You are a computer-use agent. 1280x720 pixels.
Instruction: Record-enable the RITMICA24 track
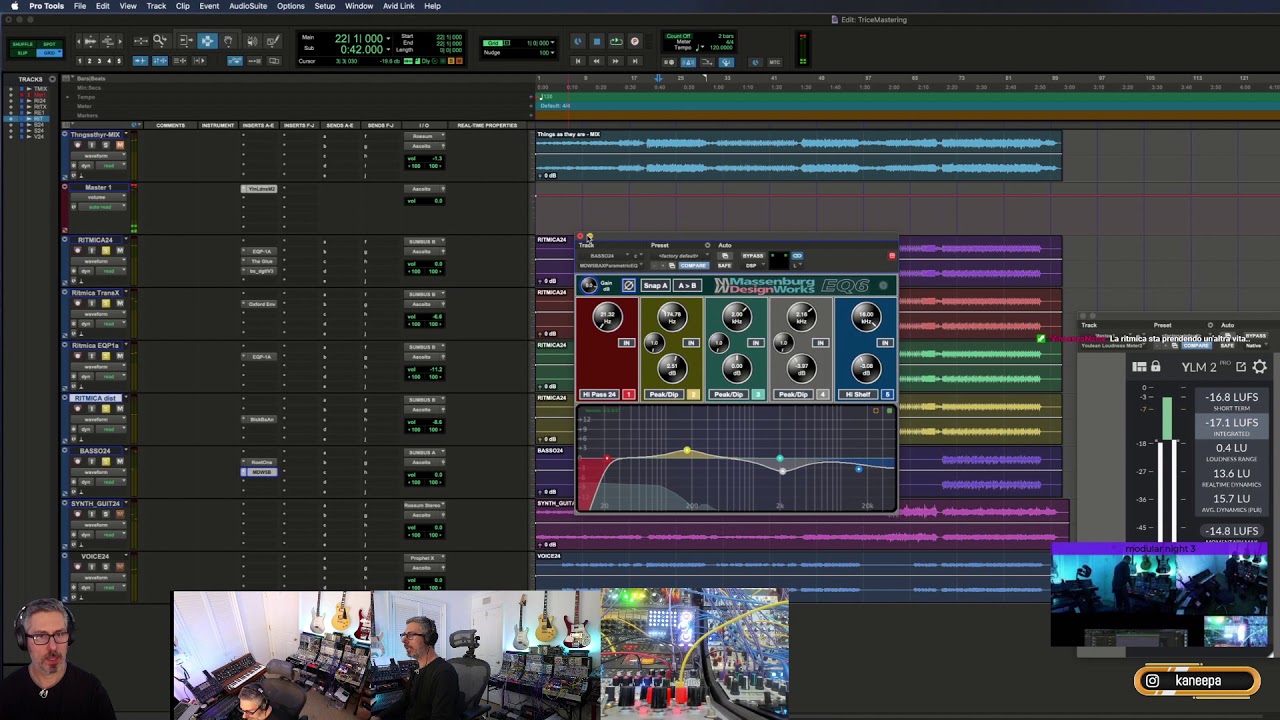(x=77, y=250)
